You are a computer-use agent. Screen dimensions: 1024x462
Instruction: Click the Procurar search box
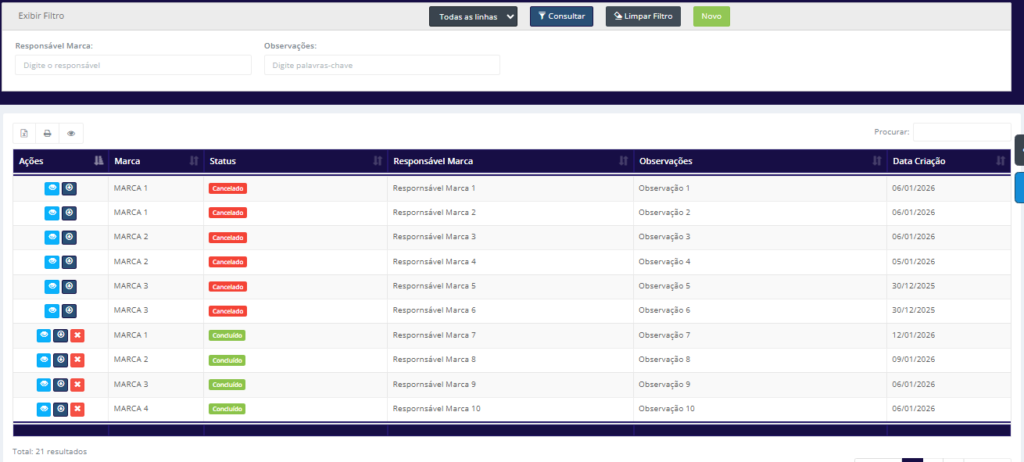tap(961, 132)
